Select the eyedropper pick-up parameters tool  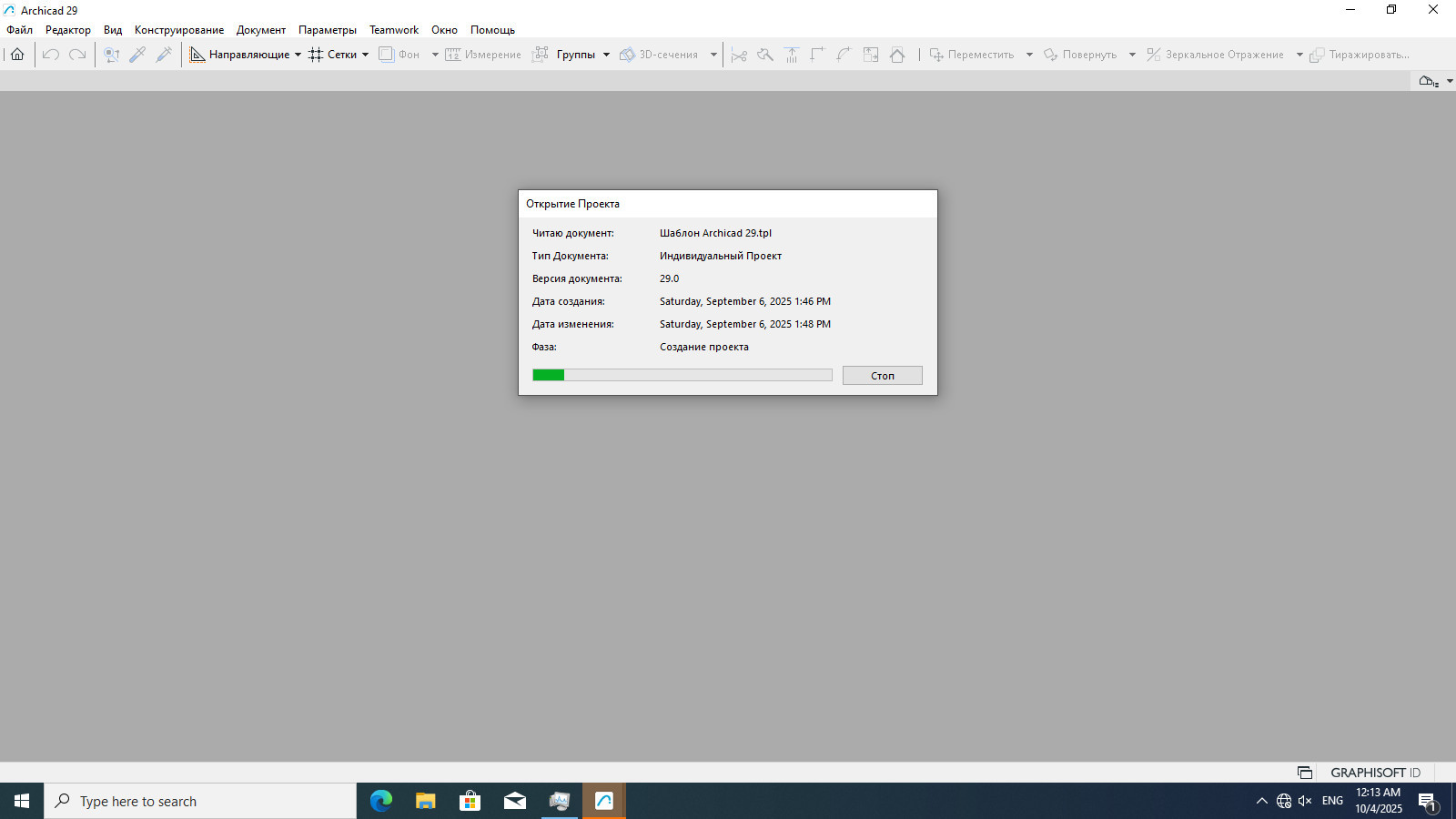click(x=137, y=55)
